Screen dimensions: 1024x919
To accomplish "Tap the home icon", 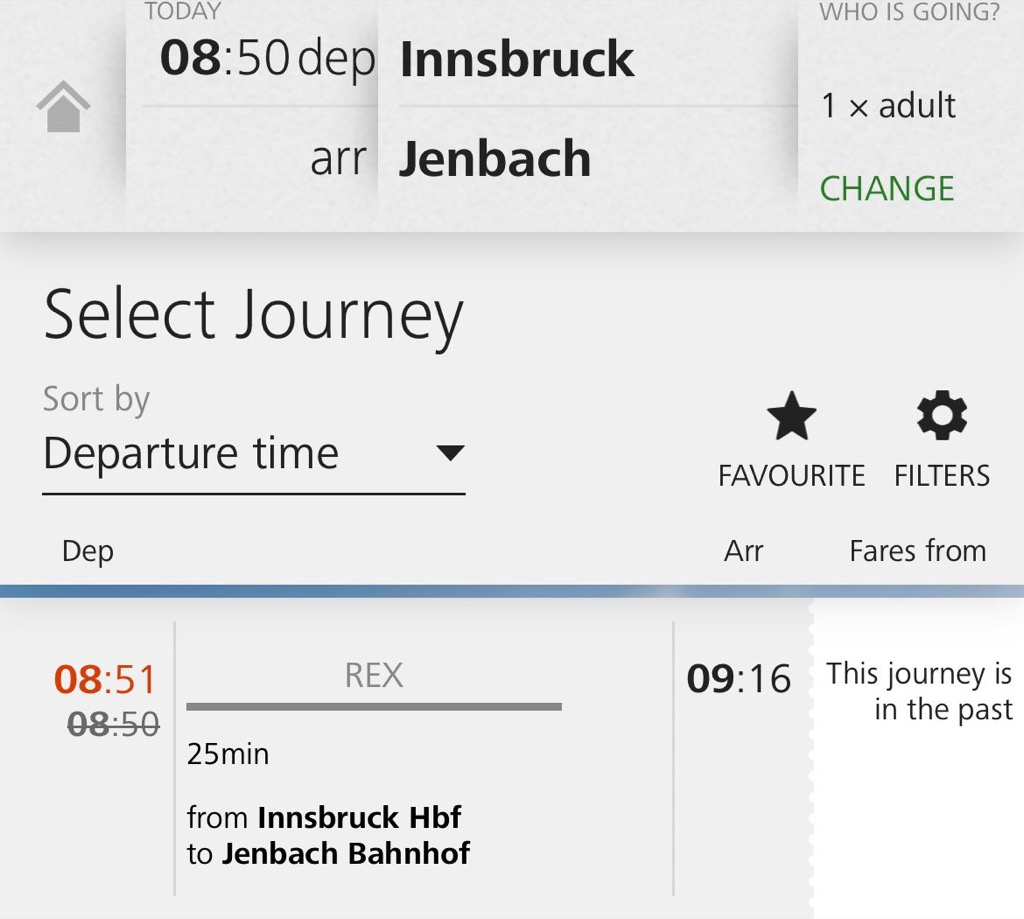I will (x=63, y=107).
